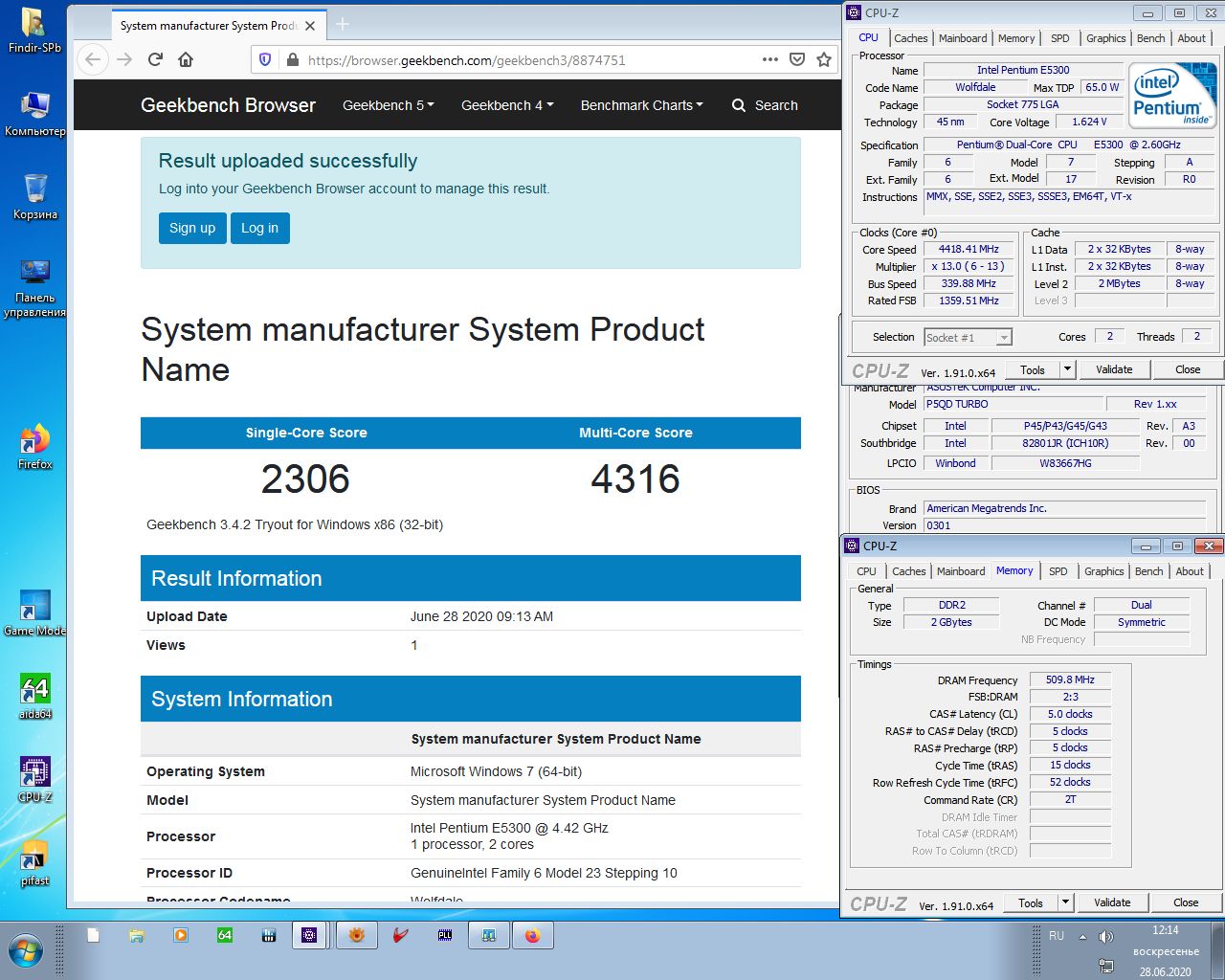This screenshot has height=980, width=1225.
Task: Launch CPU-Z from the desktop shortcut
Action: tap(34, 779)
